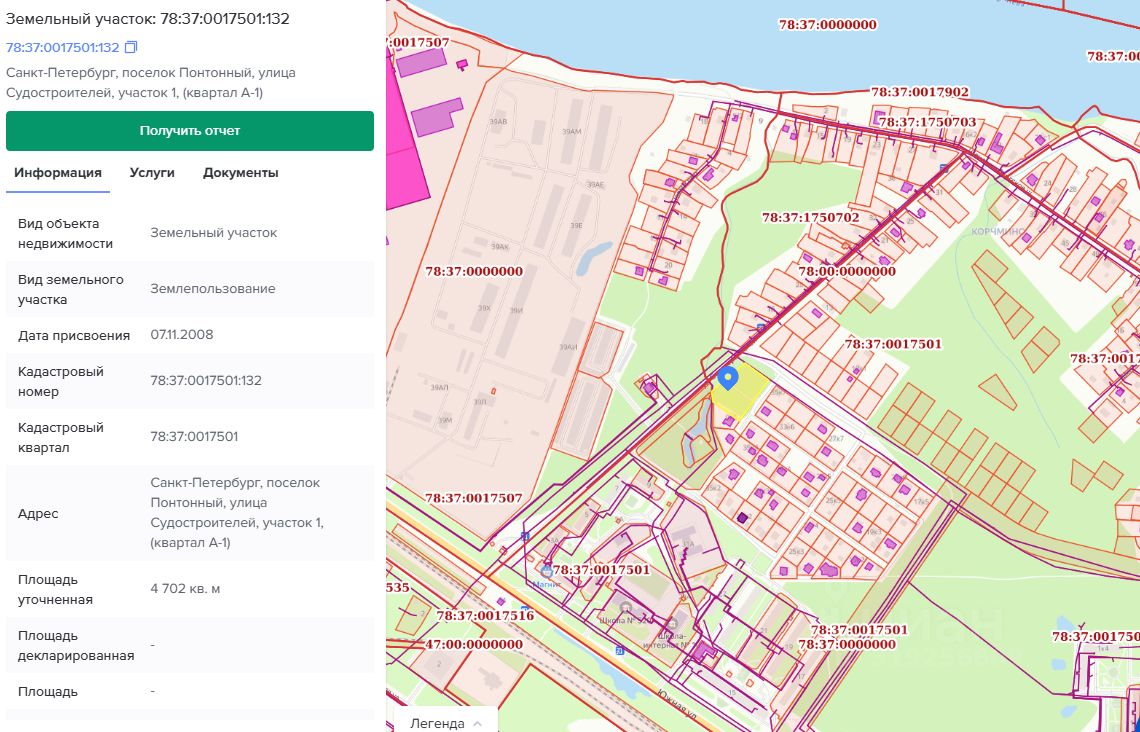Click the bus stop icon above the Магнит store
1140x732 pixels.
(525, 536)
